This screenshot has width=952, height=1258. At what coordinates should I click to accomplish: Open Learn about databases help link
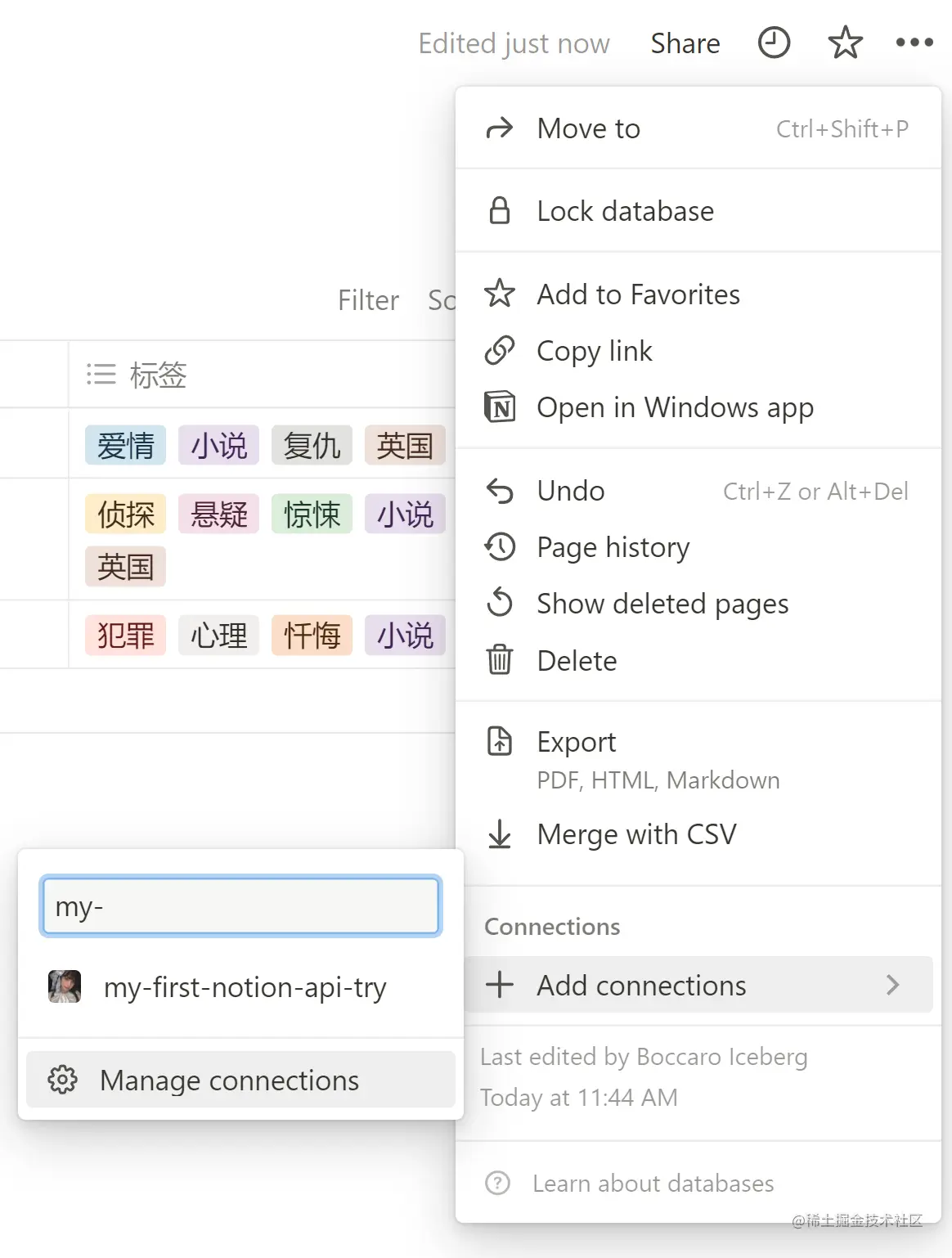(652, 1184)
